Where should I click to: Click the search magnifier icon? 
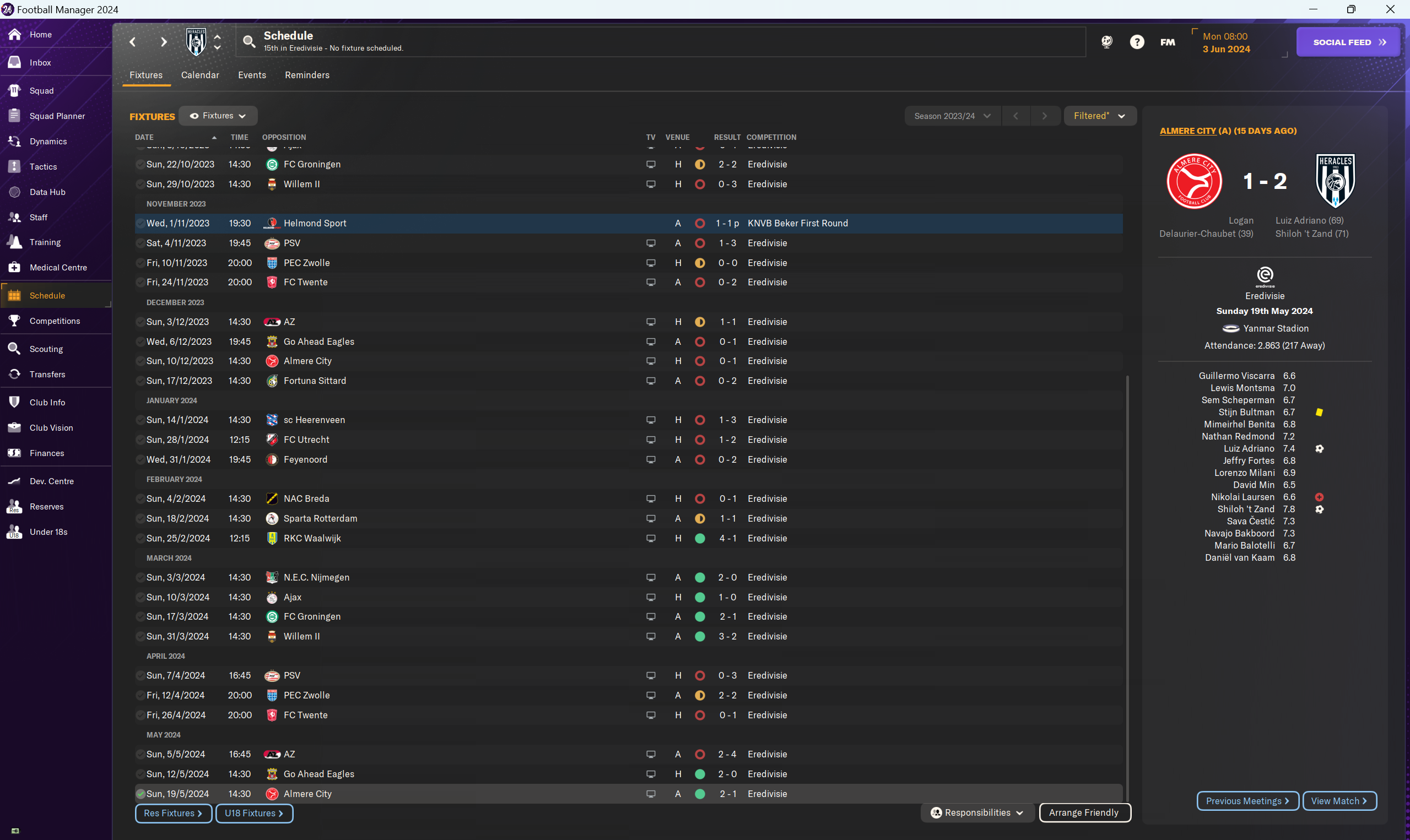point(249,41)
